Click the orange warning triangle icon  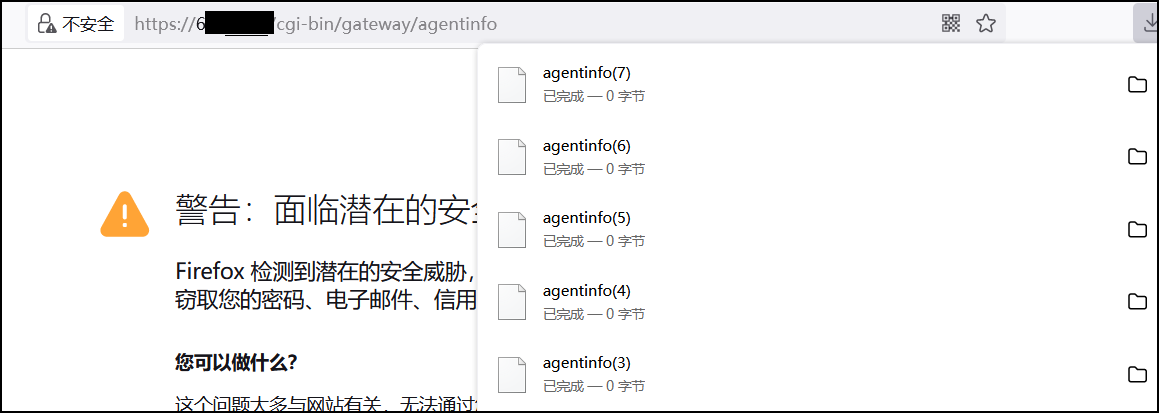pyautogui.click(x=125, y=214)
